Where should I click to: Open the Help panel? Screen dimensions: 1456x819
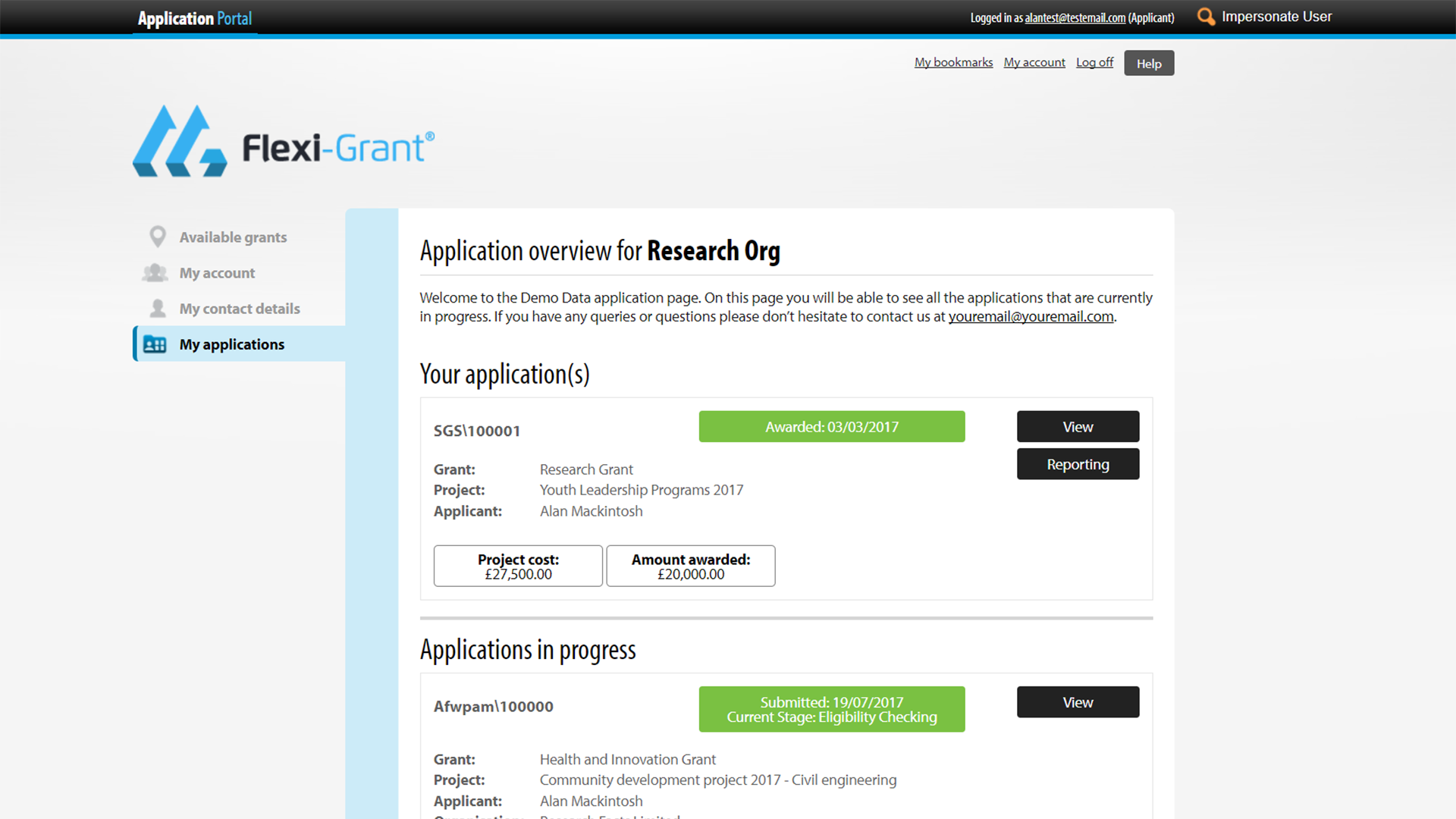tap(1148, 63)
